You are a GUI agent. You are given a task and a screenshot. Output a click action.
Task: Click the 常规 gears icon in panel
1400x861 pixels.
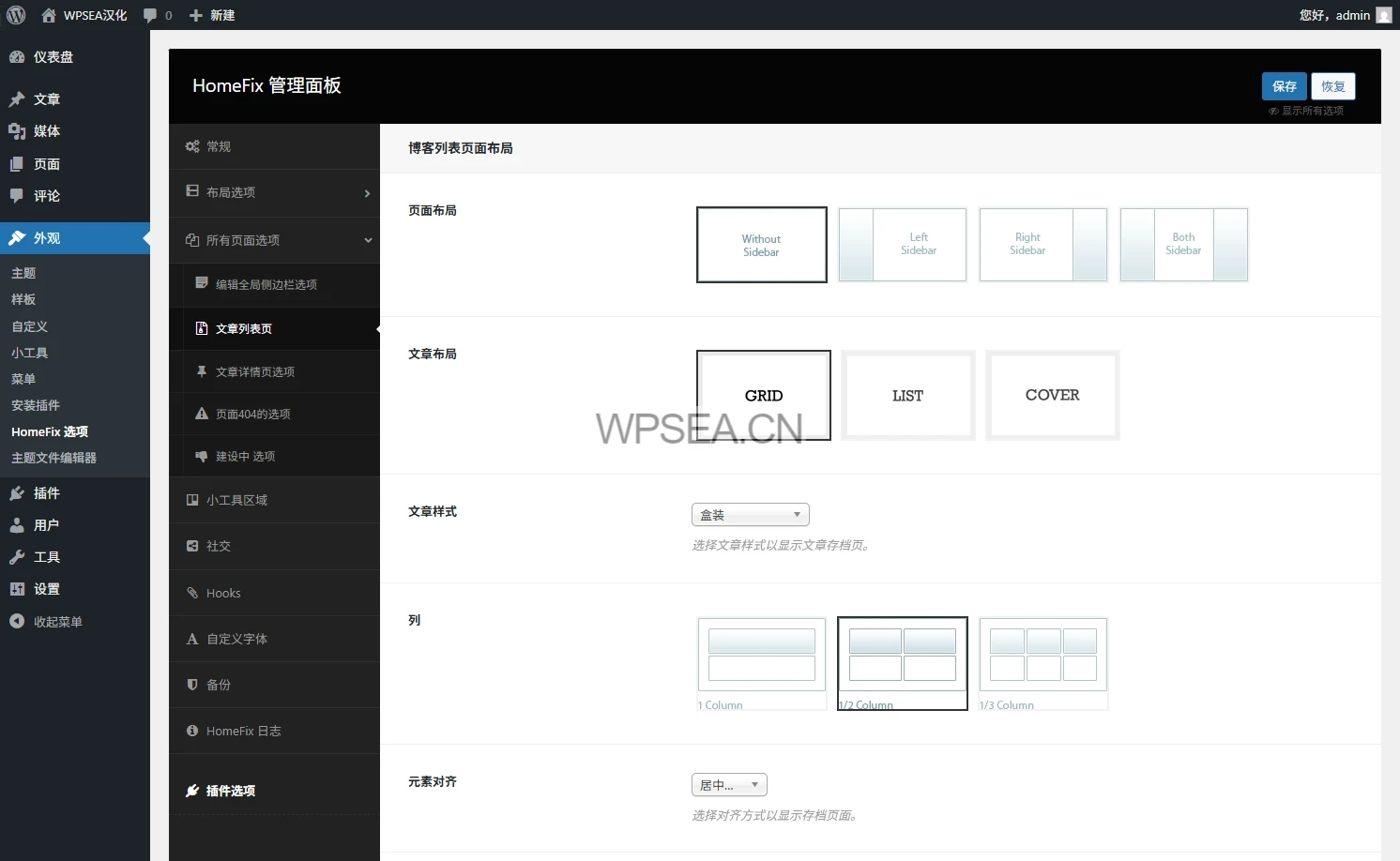click(x=192, y=146)
